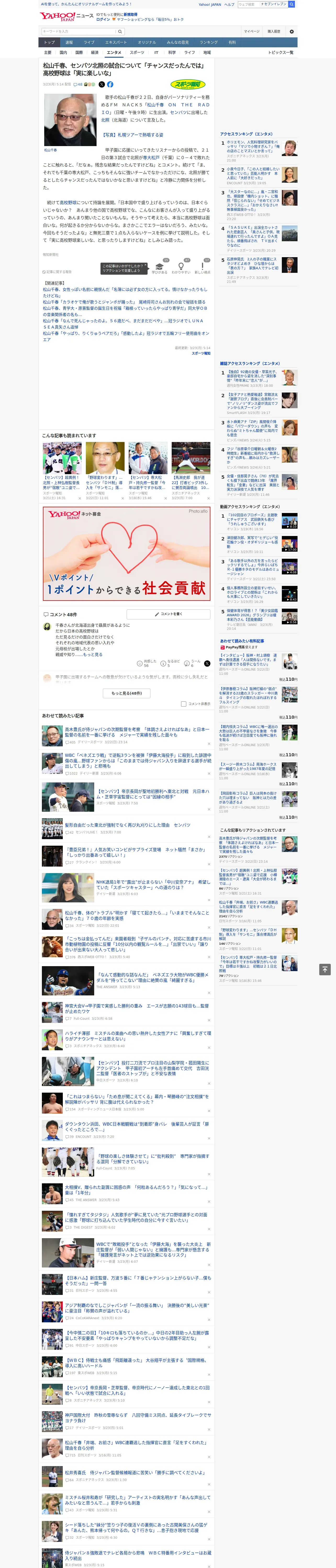This screenshot has width=336, height=1568.
Task: Click 購入履歴 link
Action: coord(274,32)
